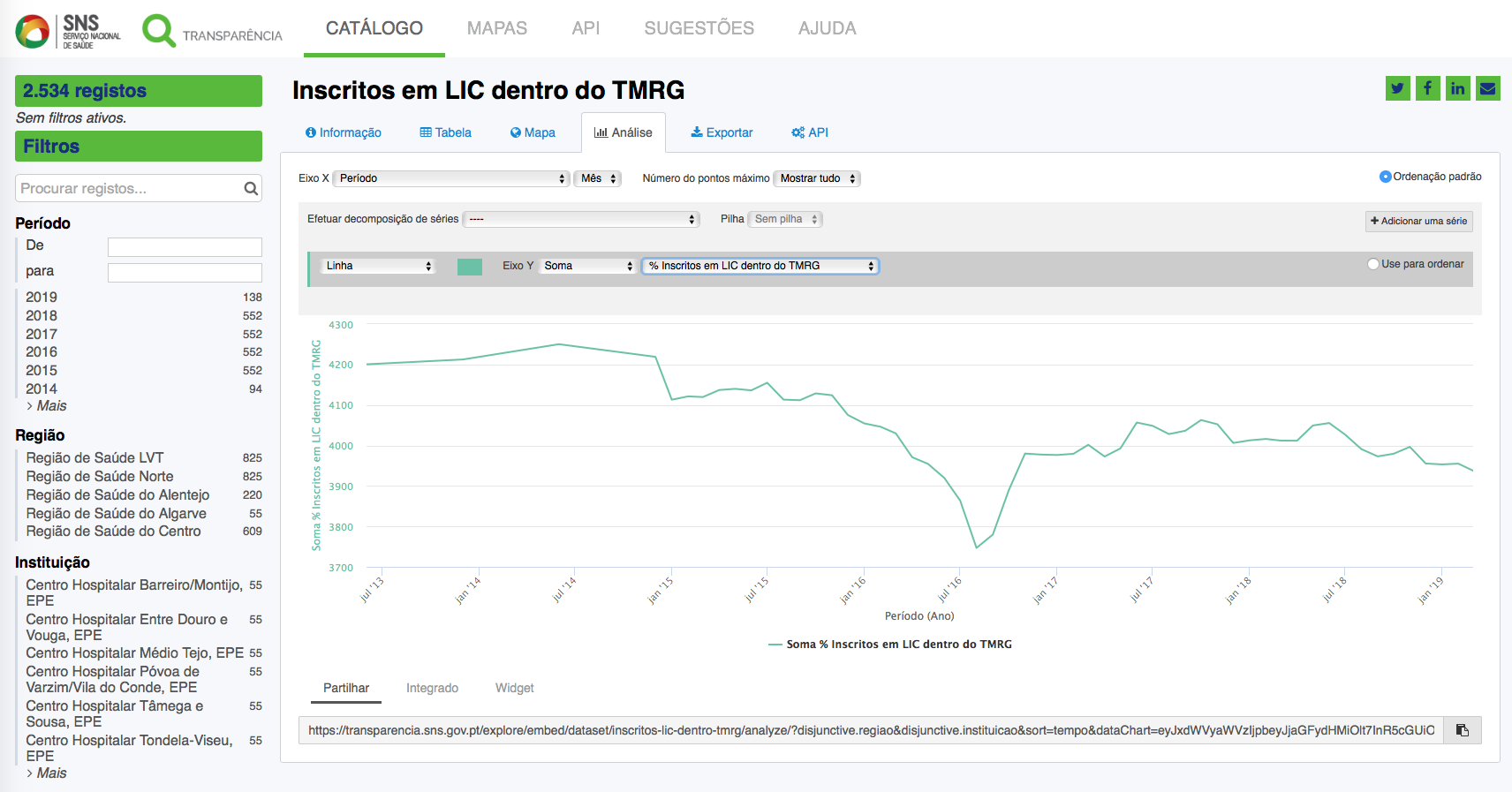Open the Mês time-interval dropdown
The image size is (1512, 792).
(x=598, y=178)
